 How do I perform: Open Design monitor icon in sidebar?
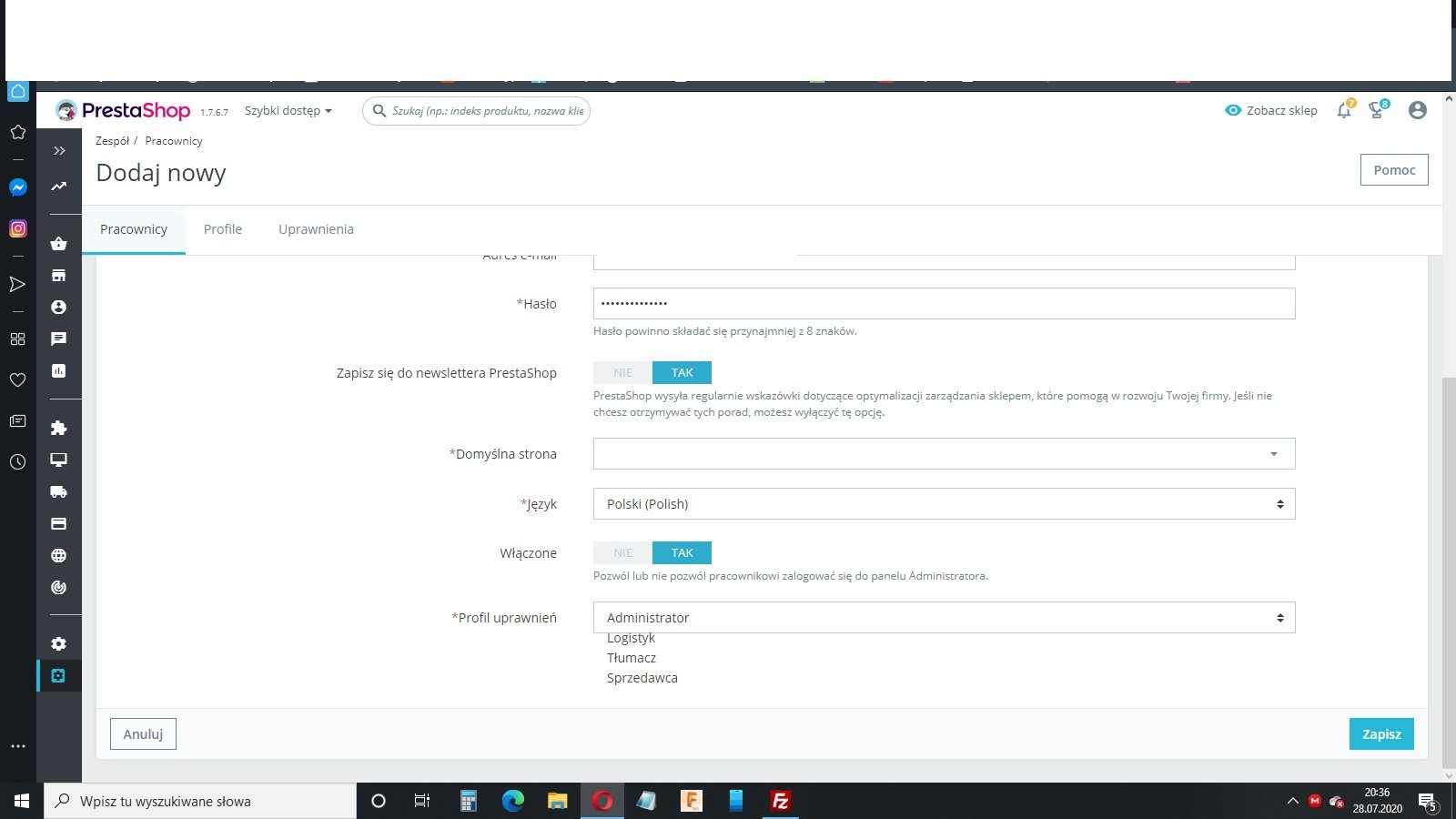point(59,460)
